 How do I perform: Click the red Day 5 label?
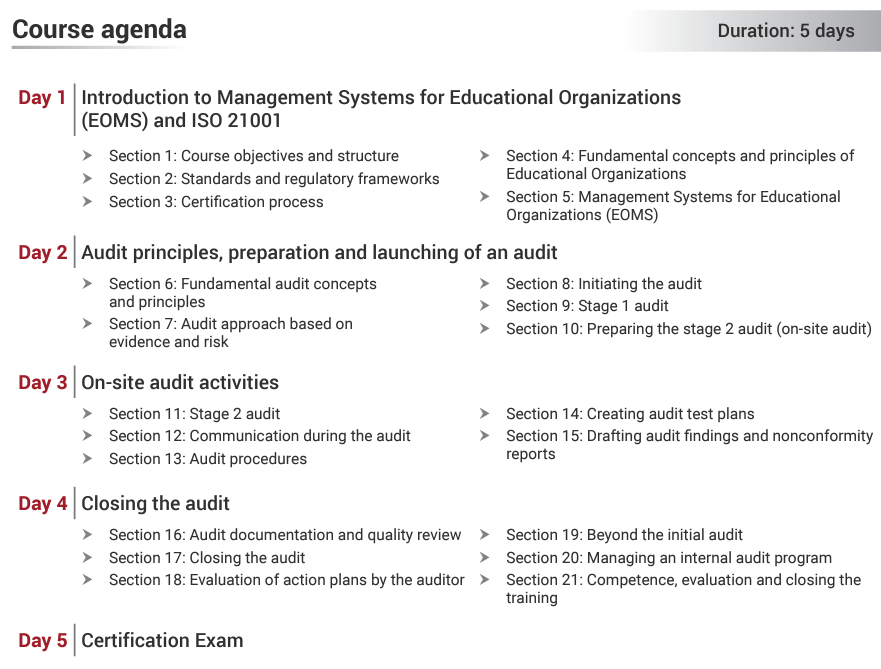42,641
